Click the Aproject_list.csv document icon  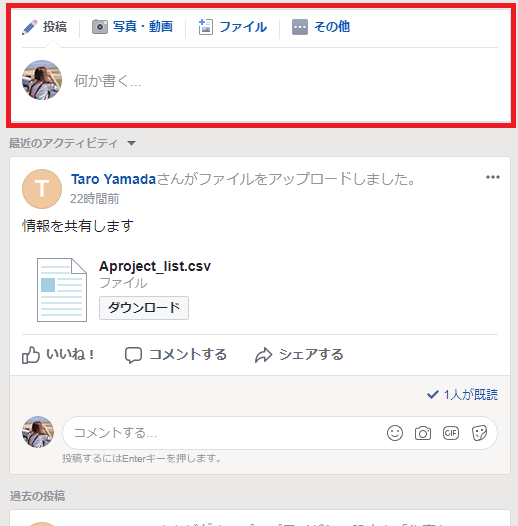click(62, 290)
